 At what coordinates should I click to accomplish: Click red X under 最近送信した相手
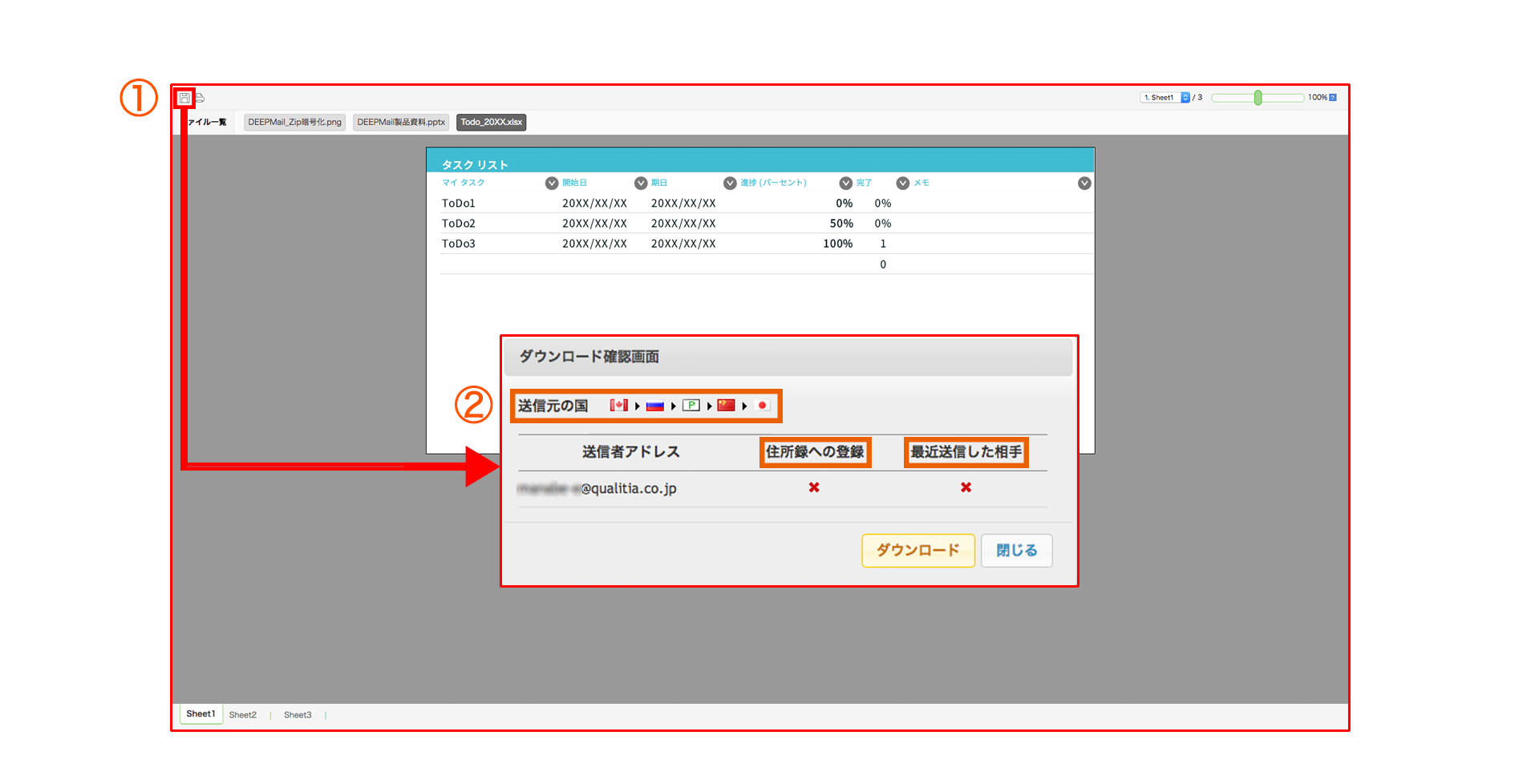coord(966,487)
